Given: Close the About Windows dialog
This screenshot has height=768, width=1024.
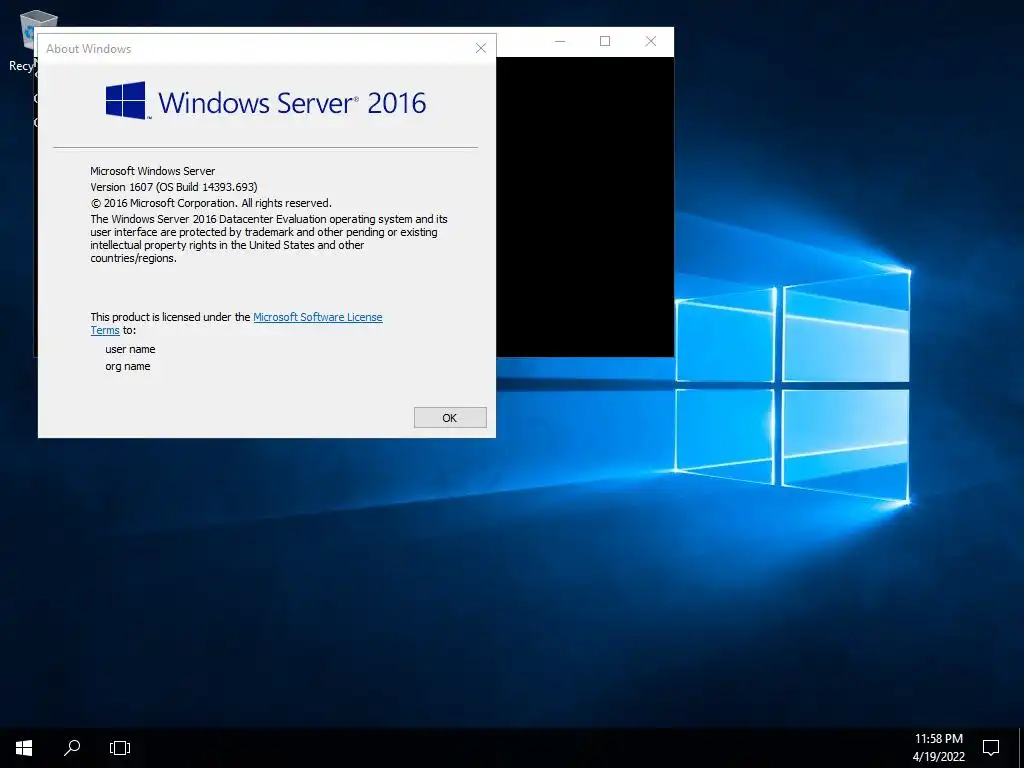Looking at the screenshot, I should (x=481, y=48).
